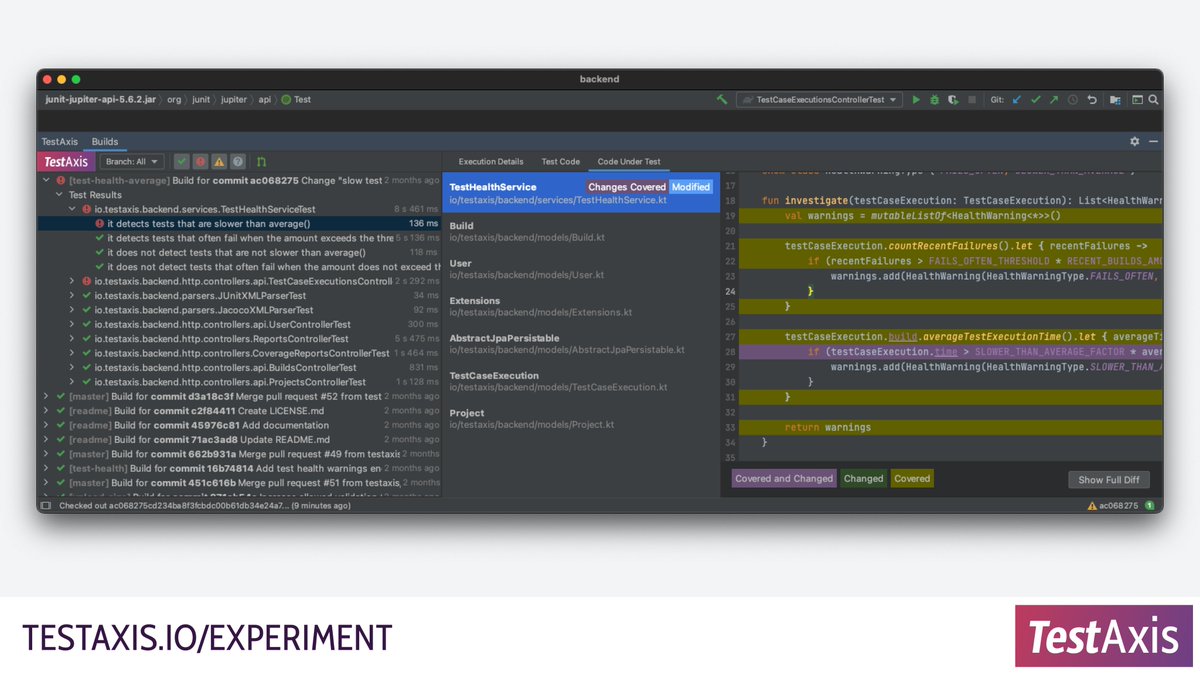Toggle the passed builds green check filter
The height and width of the screenshot is (675, 1200).
pos(182,161)
